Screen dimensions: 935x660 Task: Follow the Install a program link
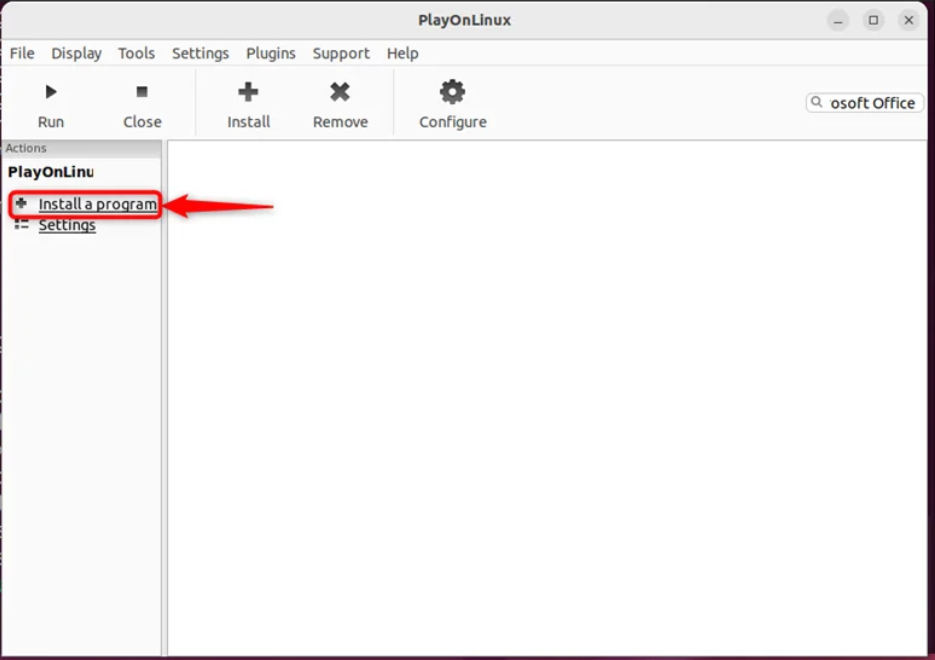[x=98, y=204]
